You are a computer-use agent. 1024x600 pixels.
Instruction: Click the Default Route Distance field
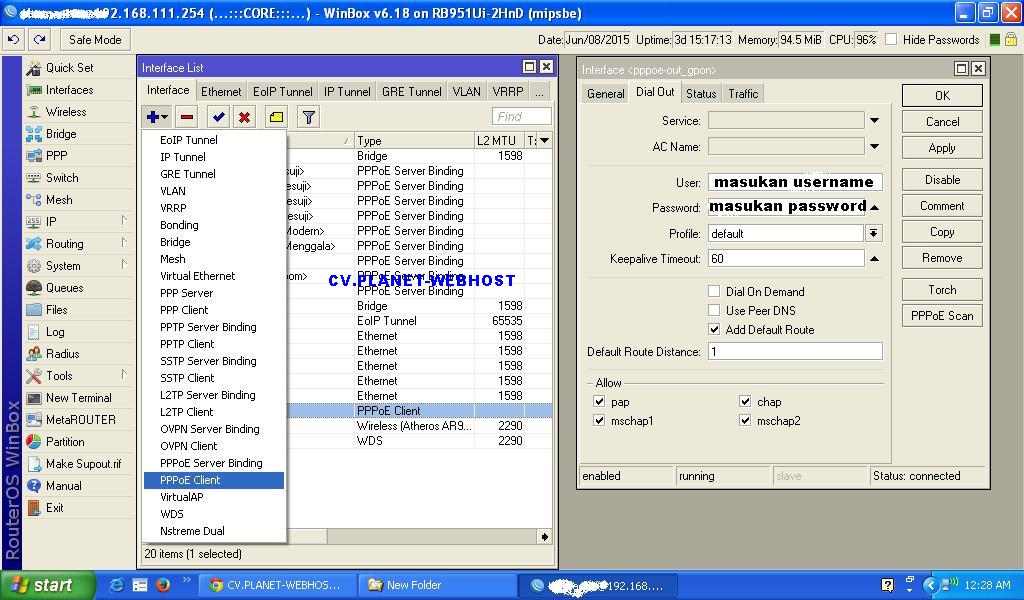(x=795, y=352)
